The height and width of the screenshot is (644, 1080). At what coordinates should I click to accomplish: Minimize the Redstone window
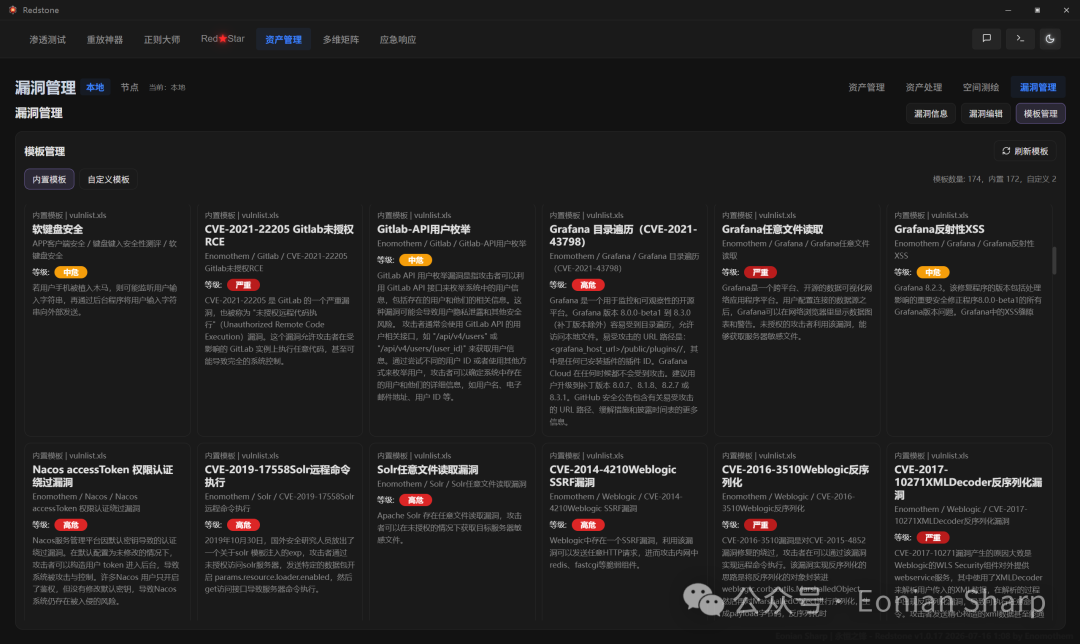(1008, 10)
